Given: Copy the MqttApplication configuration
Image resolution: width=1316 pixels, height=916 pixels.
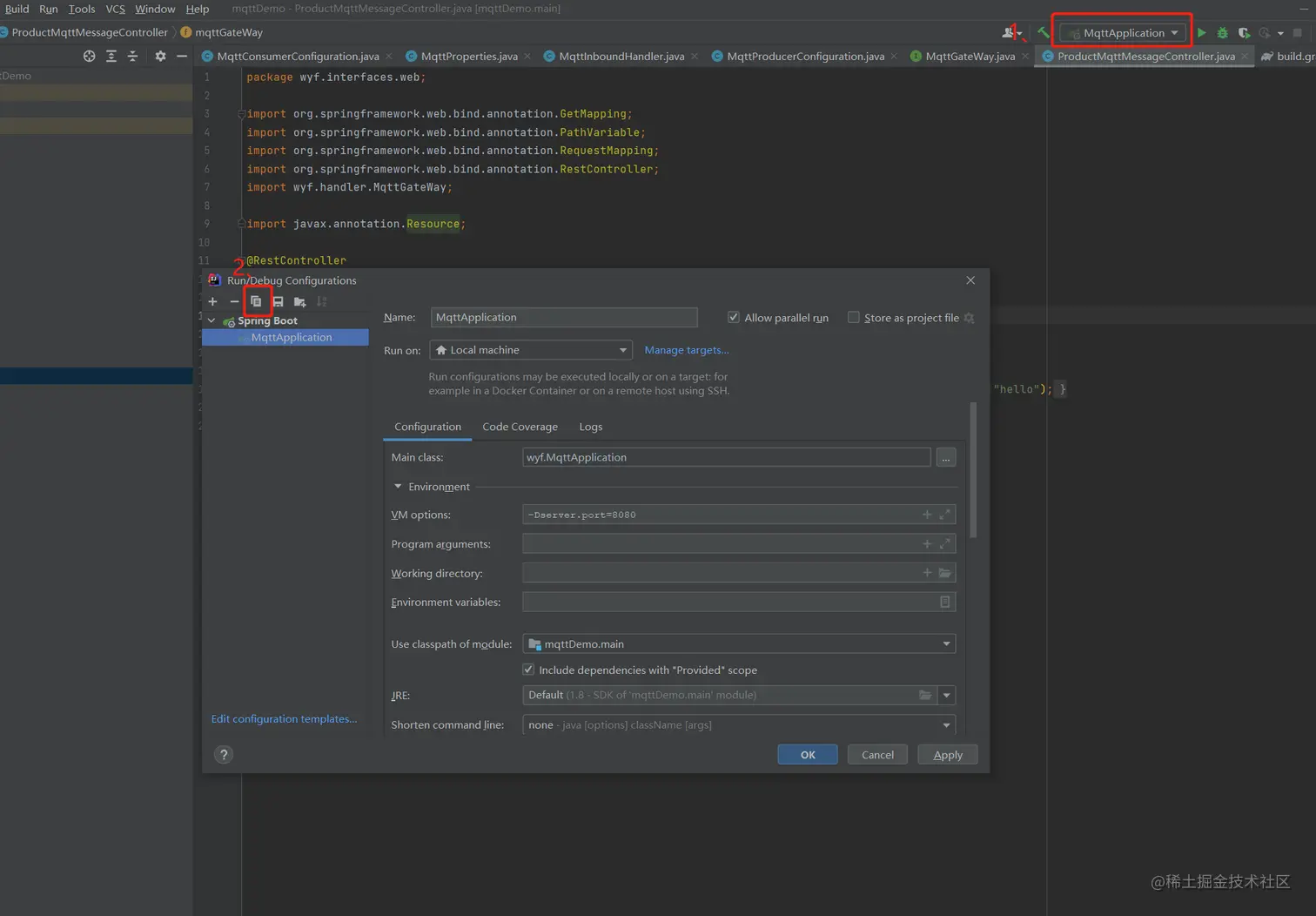Looking at the screenshot, I should point(256,301).
